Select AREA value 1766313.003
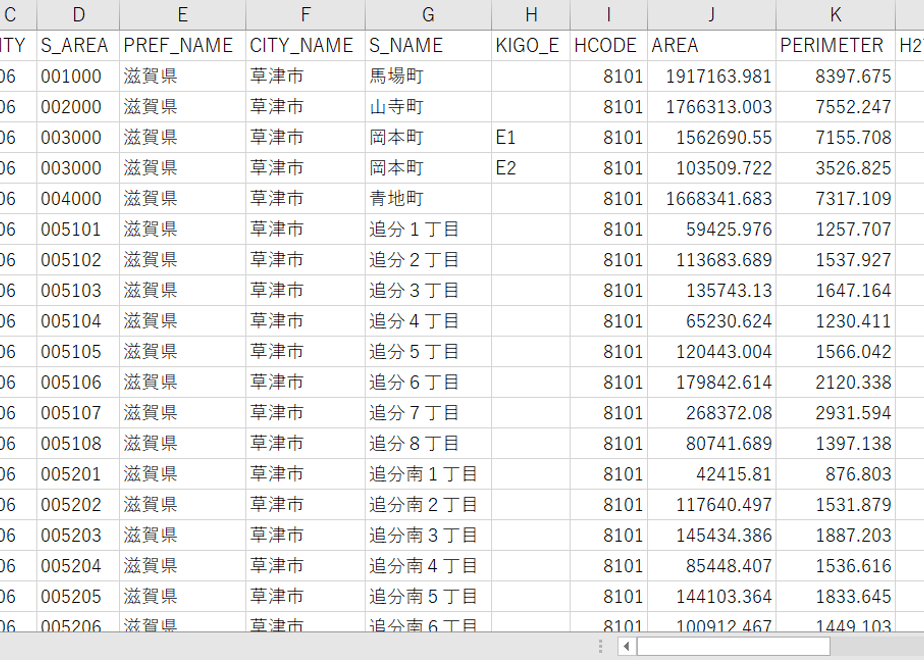This screenshot has width=924, height=660. point(712,107)
